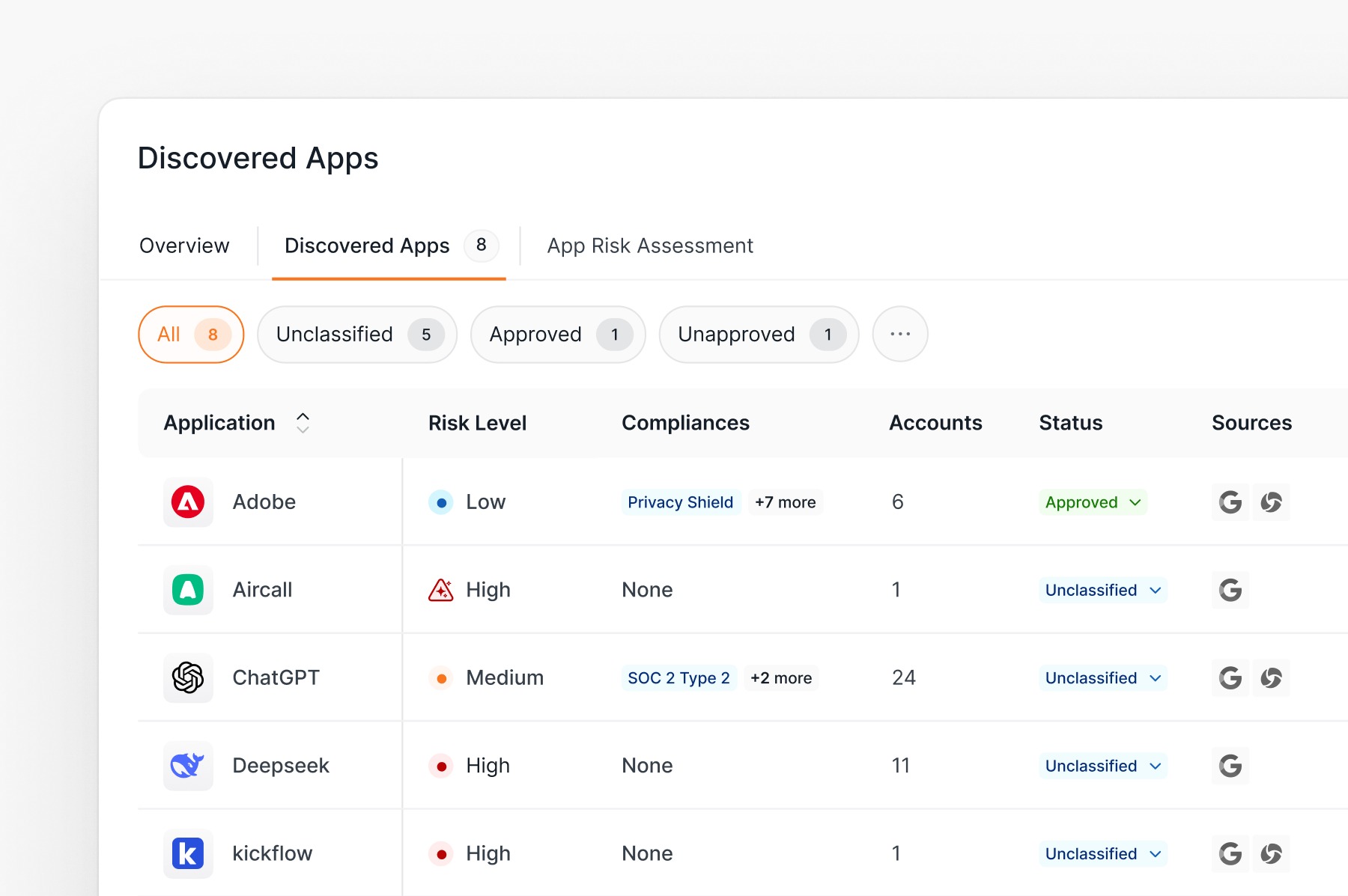Click the ChatGPT application name
This screenshot has height=896, width=1348.
tap(276, 678)
